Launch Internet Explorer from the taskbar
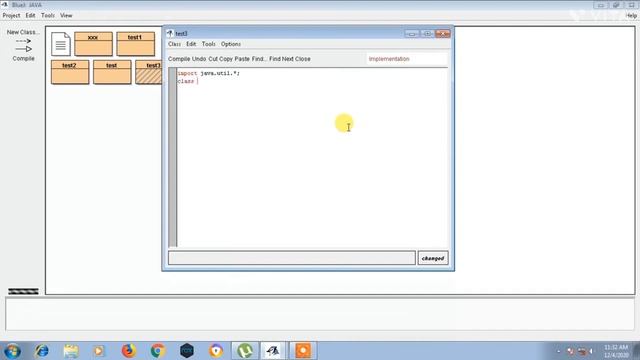Viewport: 640px width, 360px height. click(42, 351)
